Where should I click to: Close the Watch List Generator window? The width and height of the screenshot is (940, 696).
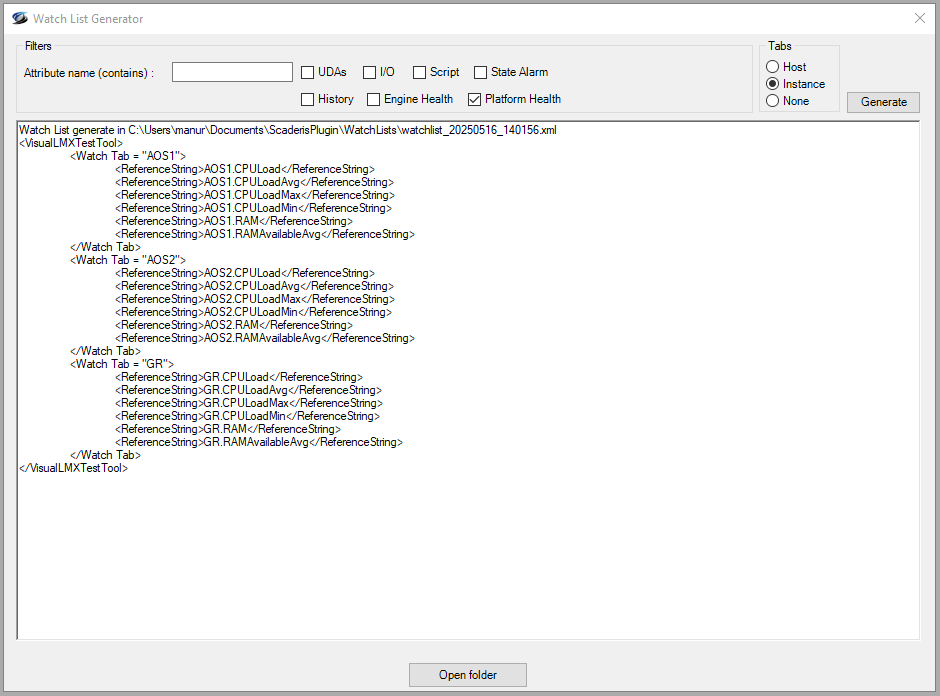pyautogui.click(x=920, y=18)
